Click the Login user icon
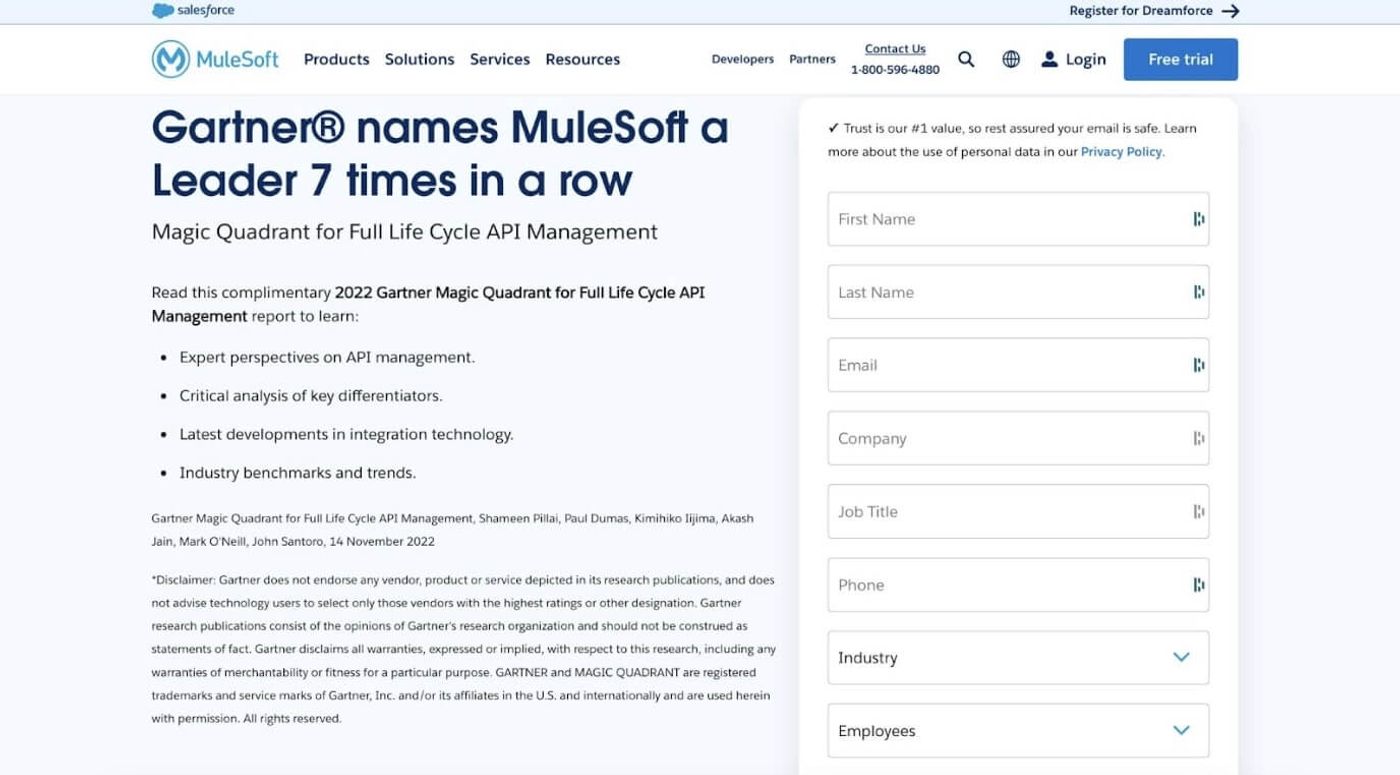1400x775 pixels. coord(1049,59)
